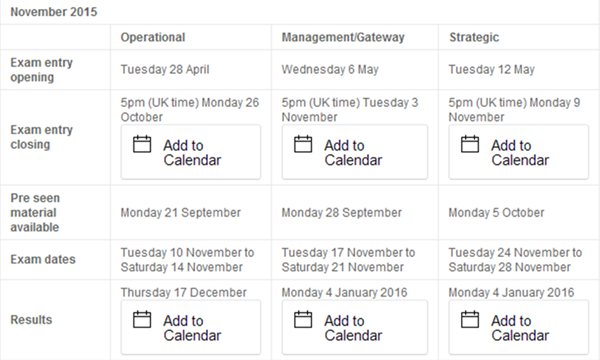Click calendar icon for Operational results date

click(x=142, y=319)
